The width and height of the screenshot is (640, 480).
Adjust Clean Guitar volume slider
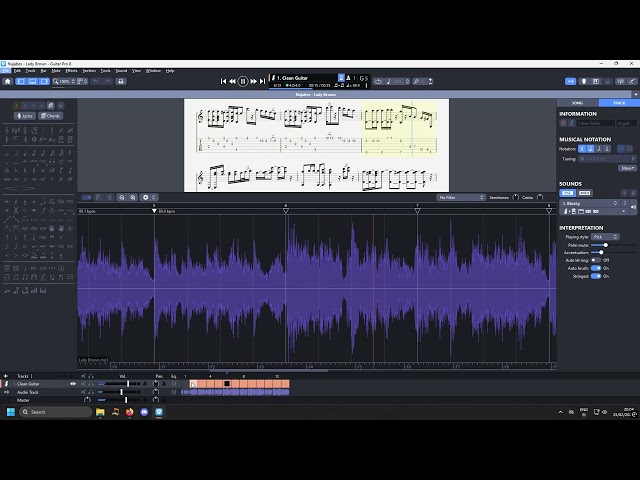[128, 384]
